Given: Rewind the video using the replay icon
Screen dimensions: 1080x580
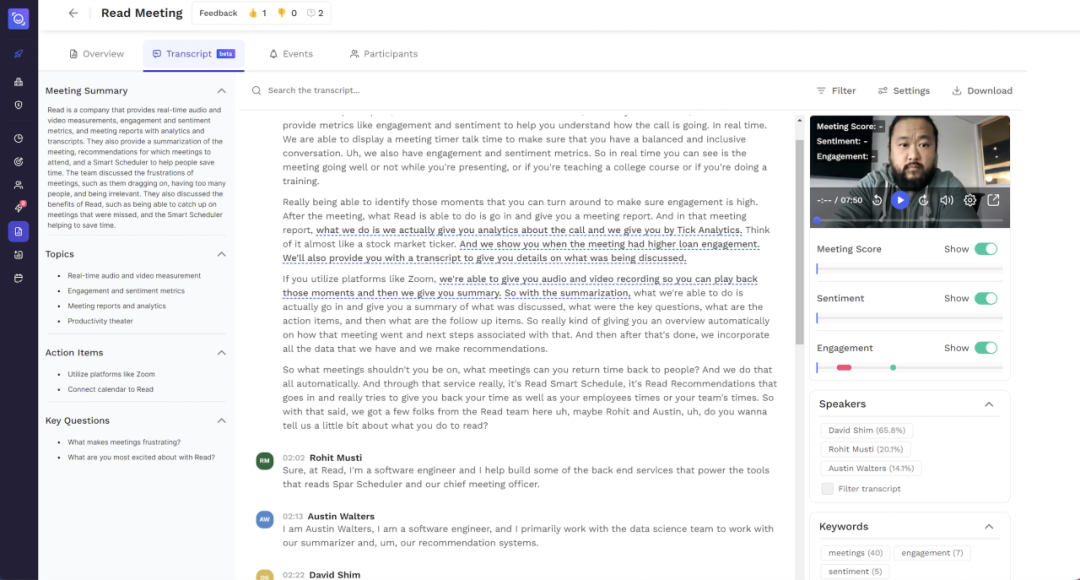Looking at the screenshot, I should [x=877, y=200].
